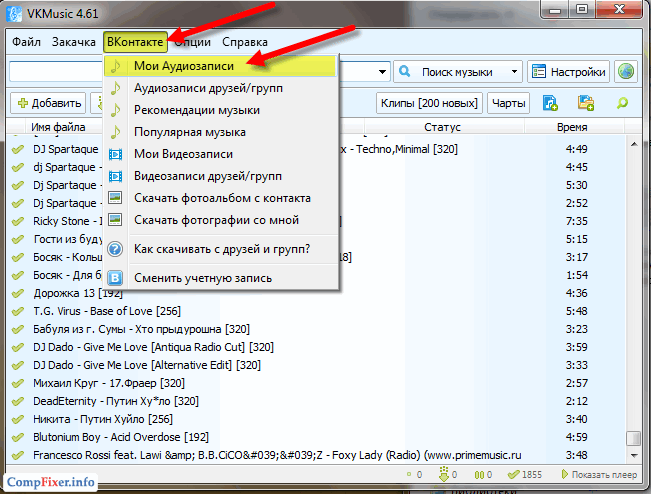Image resolution: width=651 pixels, height=494 pixels.
Task: Click the vertical scrollbar thumb
Action: (634, 438)
